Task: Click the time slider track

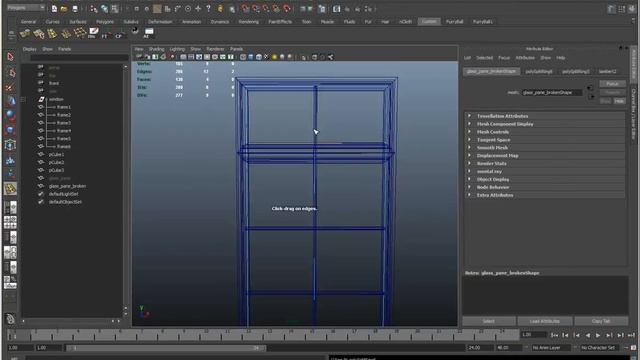Action: [x=263, y=336]
